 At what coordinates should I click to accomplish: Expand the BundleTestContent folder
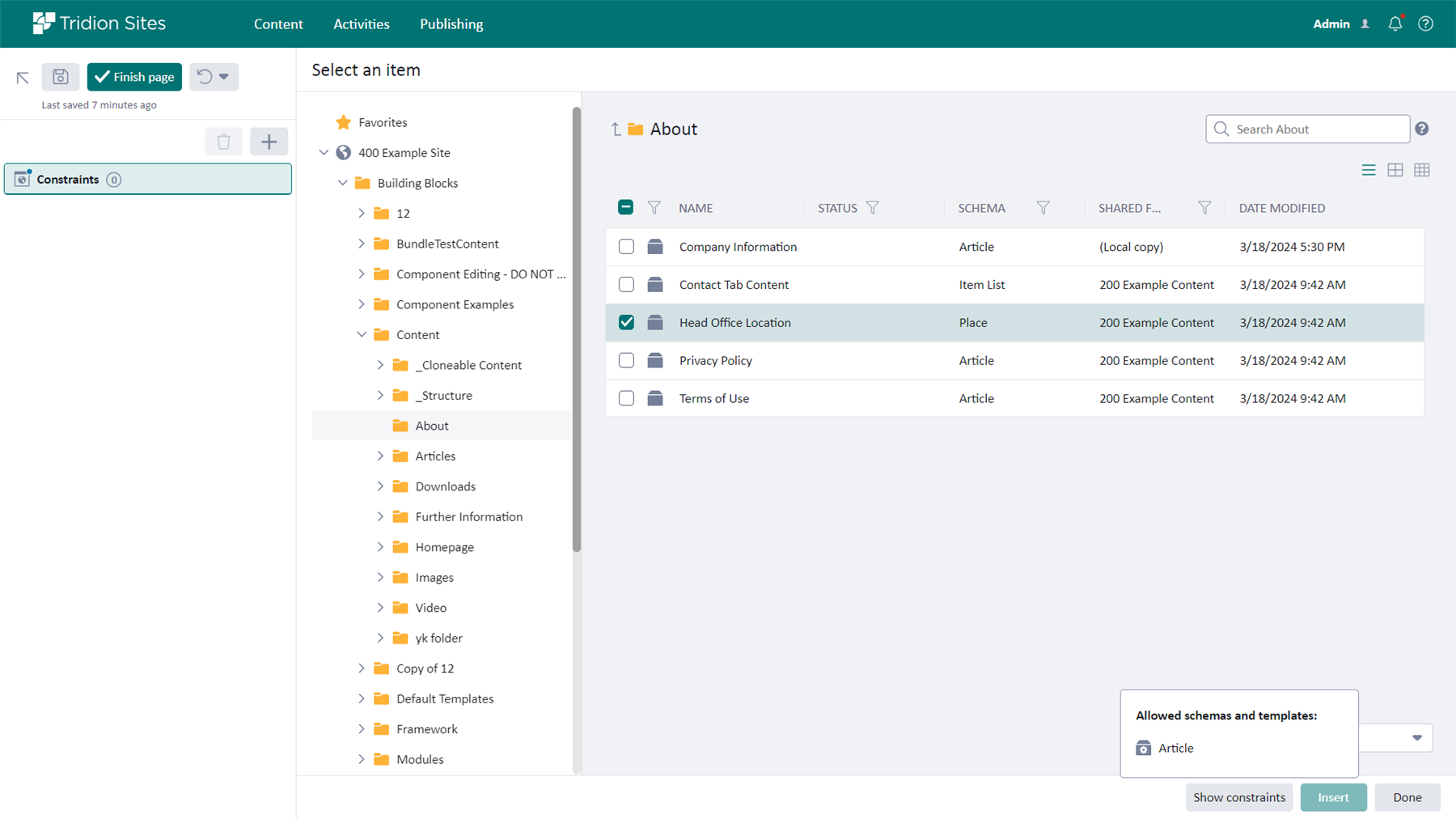click(362, 244)
